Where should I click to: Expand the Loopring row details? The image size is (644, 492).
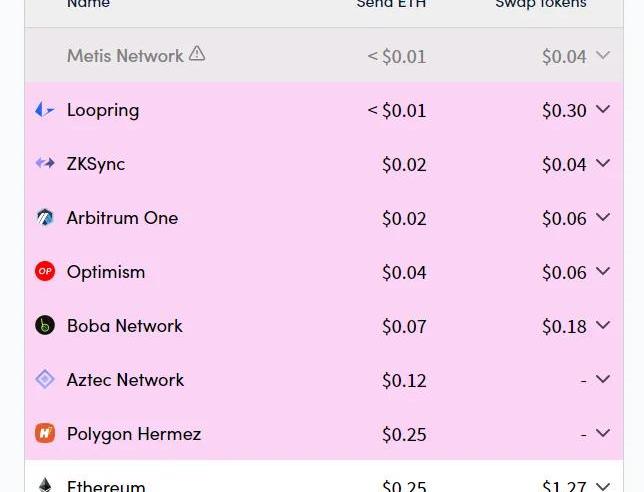(x=602, y=110)
